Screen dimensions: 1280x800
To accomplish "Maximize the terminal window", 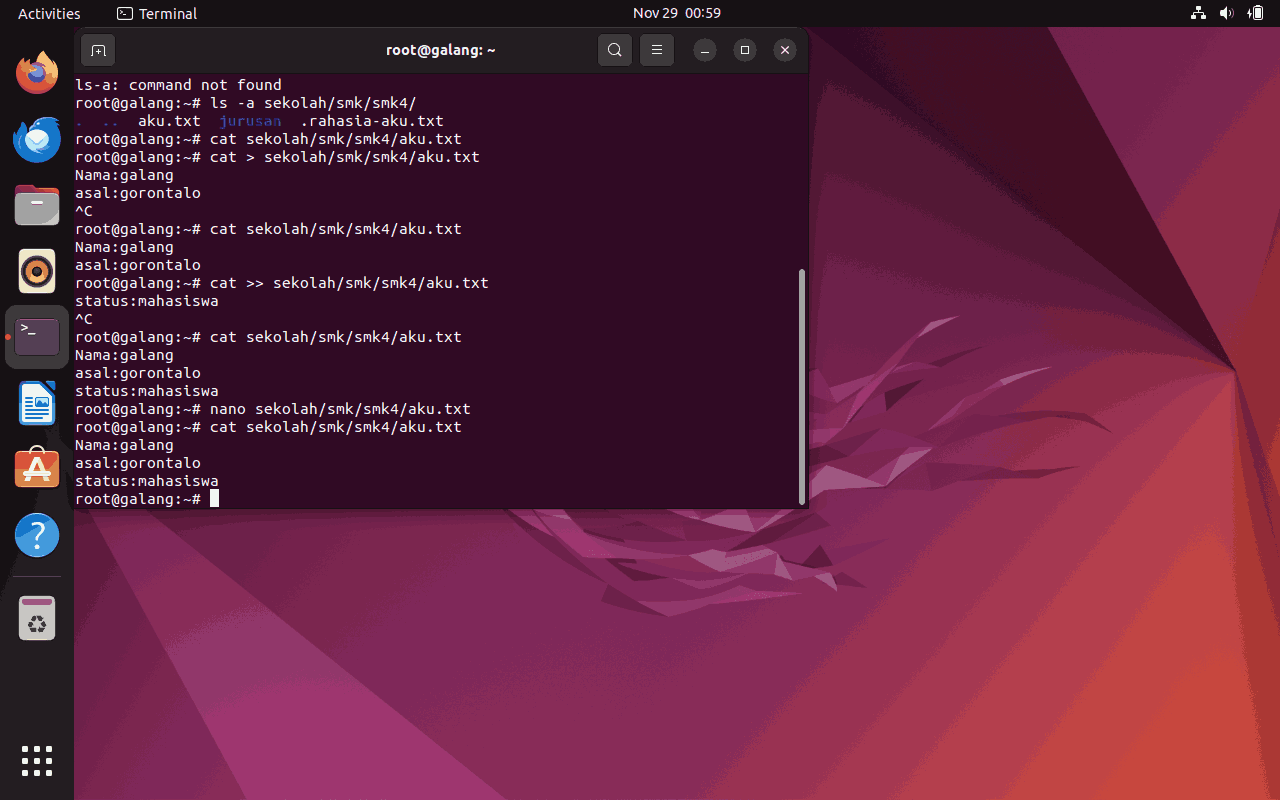I will [745, 50].
